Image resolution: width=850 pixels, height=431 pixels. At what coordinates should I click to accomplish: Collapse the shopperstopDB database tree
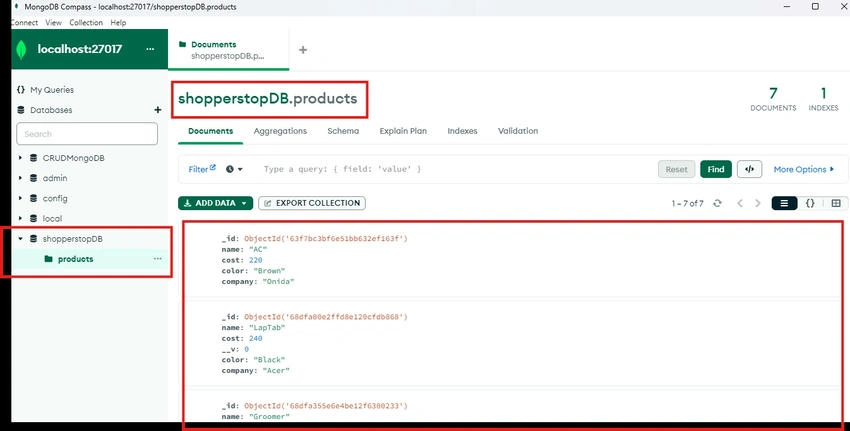[x=21, y=239]
